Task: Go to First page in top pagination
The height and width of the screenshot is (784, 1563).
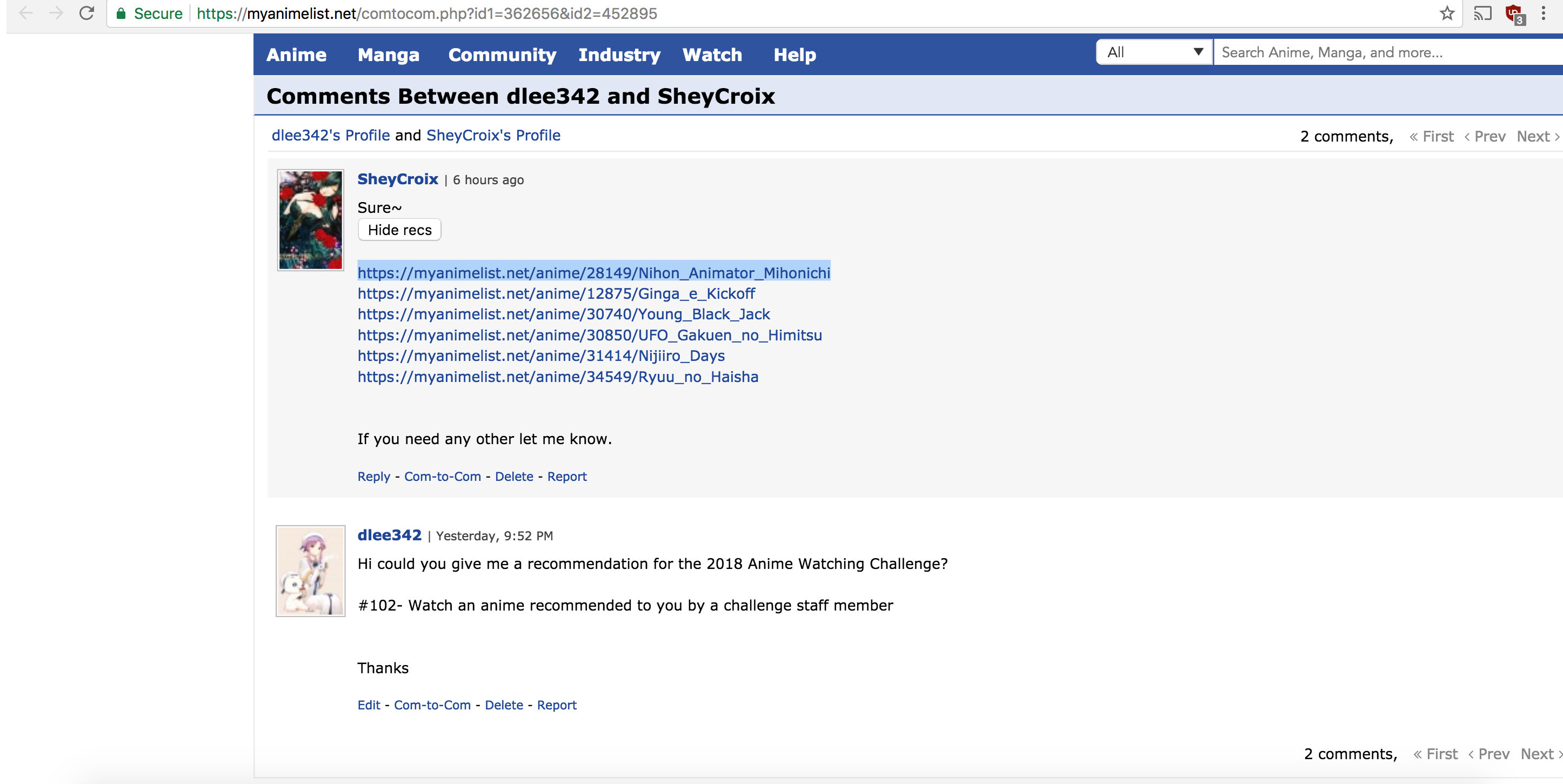Action: tap(1431, 137)
